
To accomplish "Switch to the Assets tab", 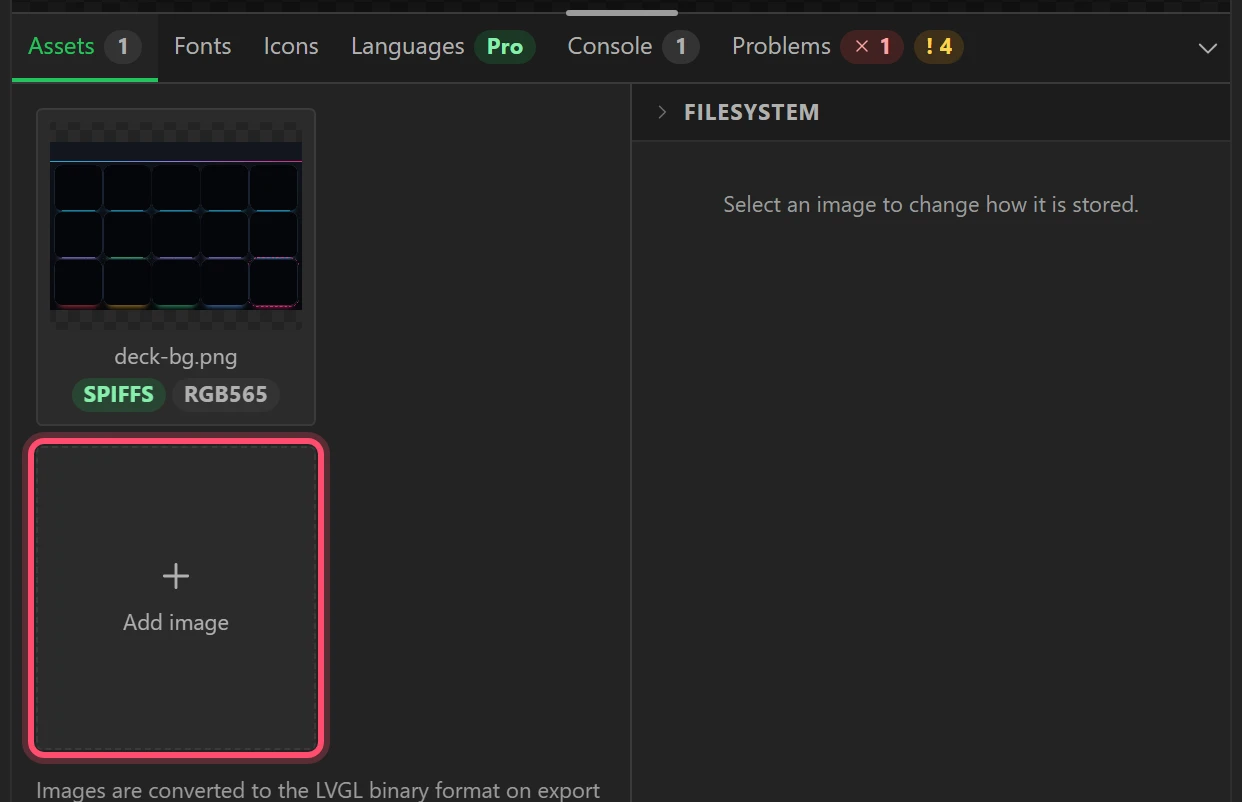I will (x=84, y=47).
